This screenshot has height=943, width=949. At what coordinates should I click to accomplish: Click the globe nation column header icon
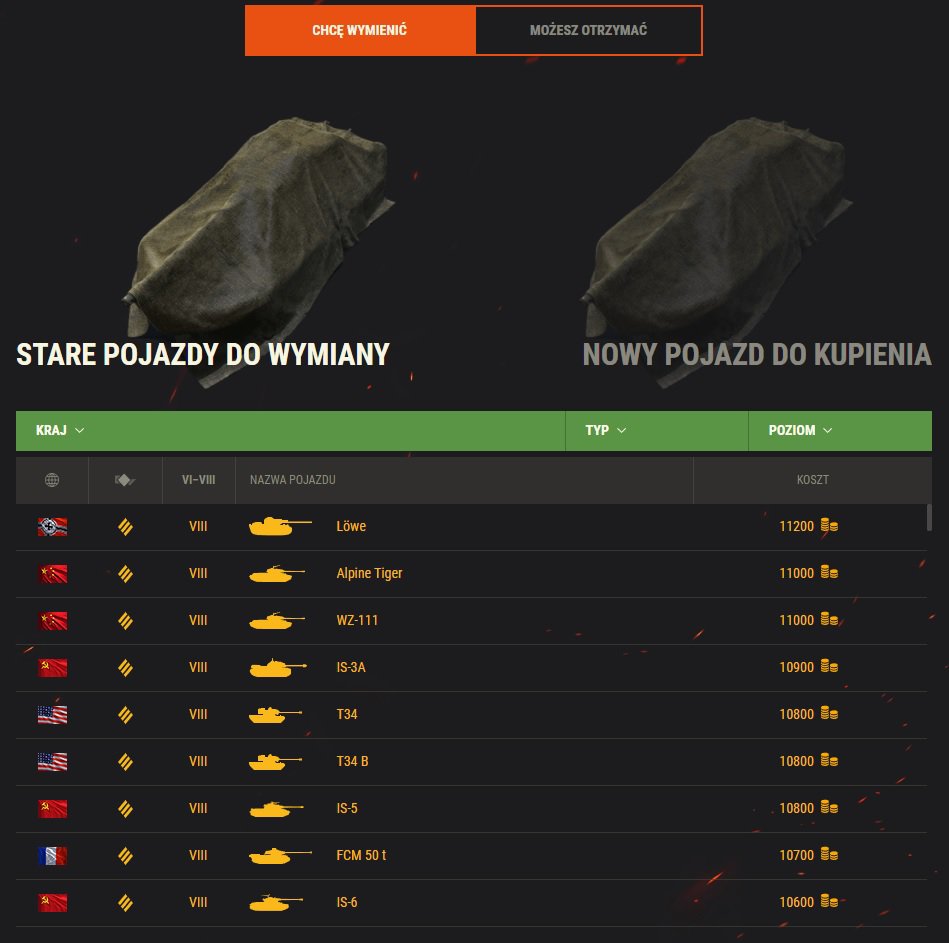click(52, 480)
